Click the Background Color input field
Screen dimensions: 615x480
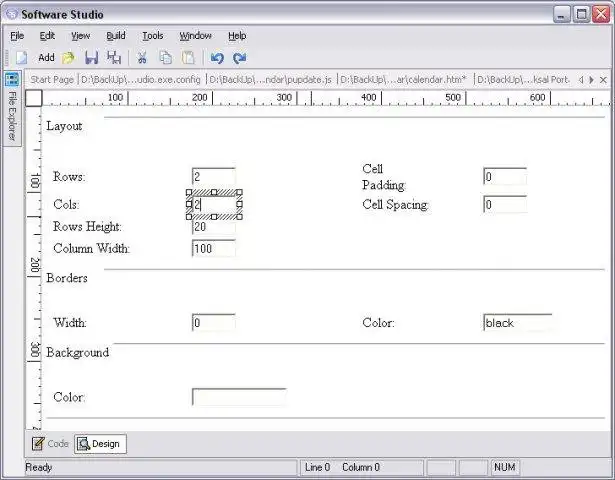point(239,397)
